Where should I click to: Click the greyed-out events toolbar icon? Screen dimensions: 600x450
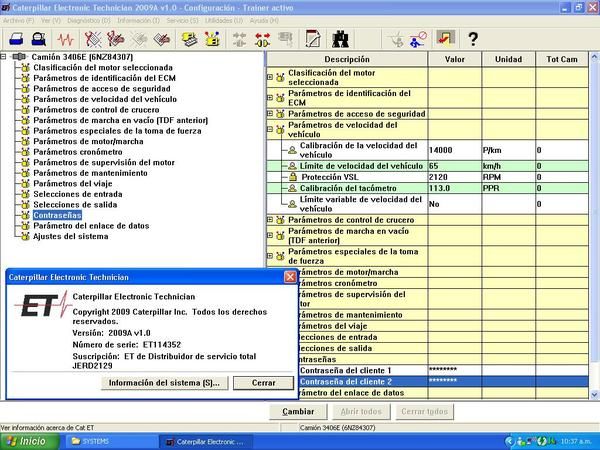(139, 39)
